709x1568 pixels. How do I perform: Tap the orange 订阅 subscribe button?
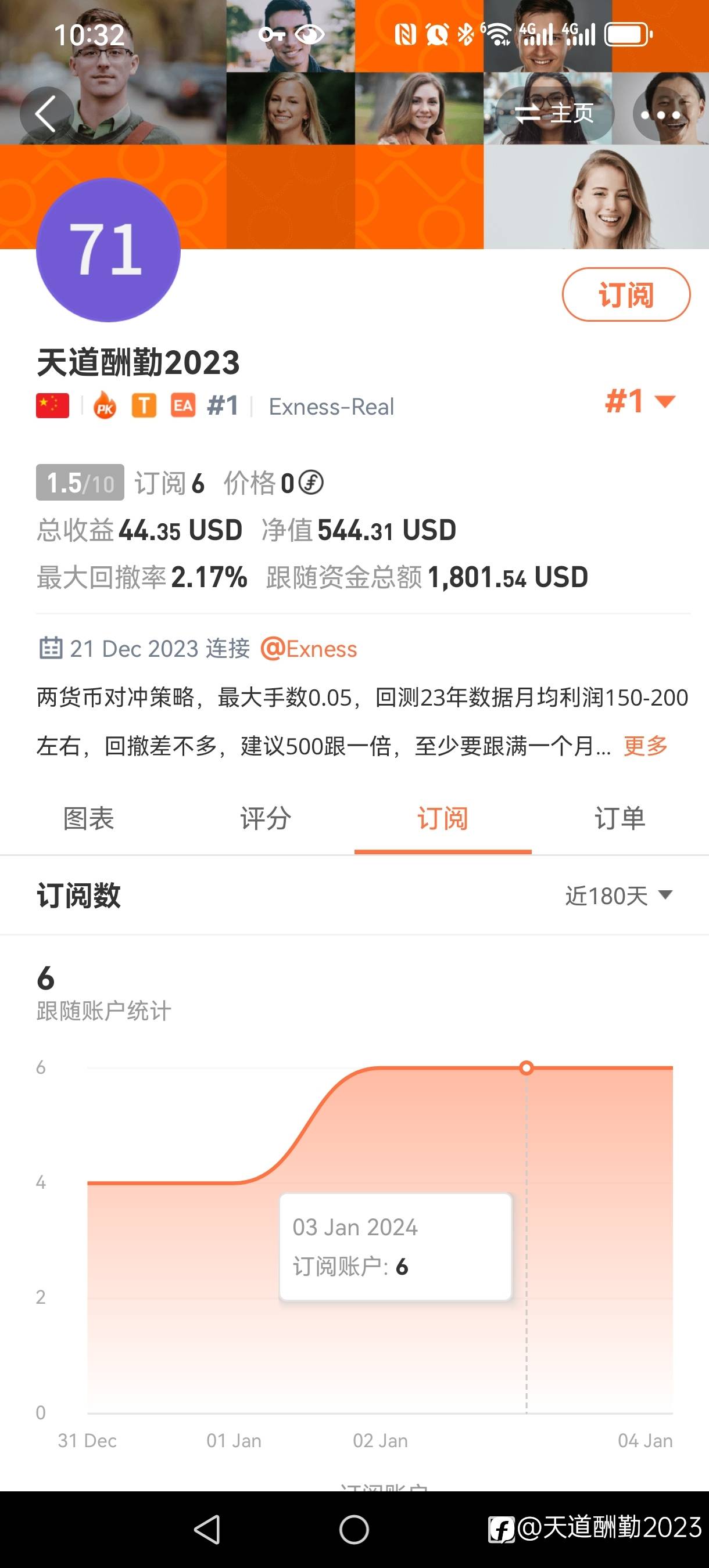tap(625, 294)
